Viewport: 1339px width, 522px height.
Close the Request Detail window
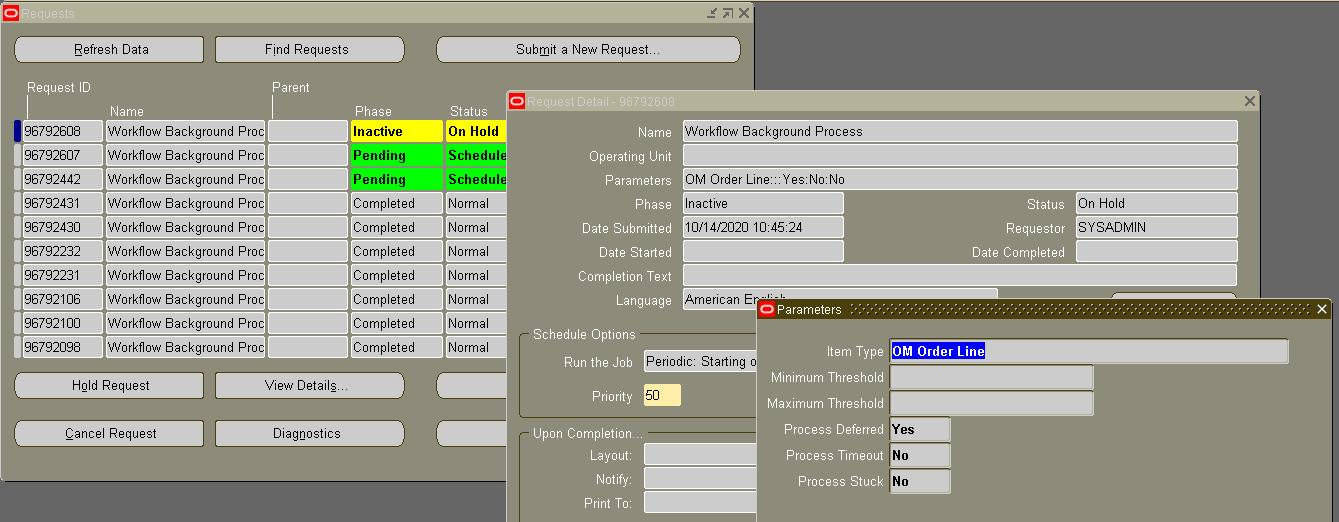(x=1249, y=101)
